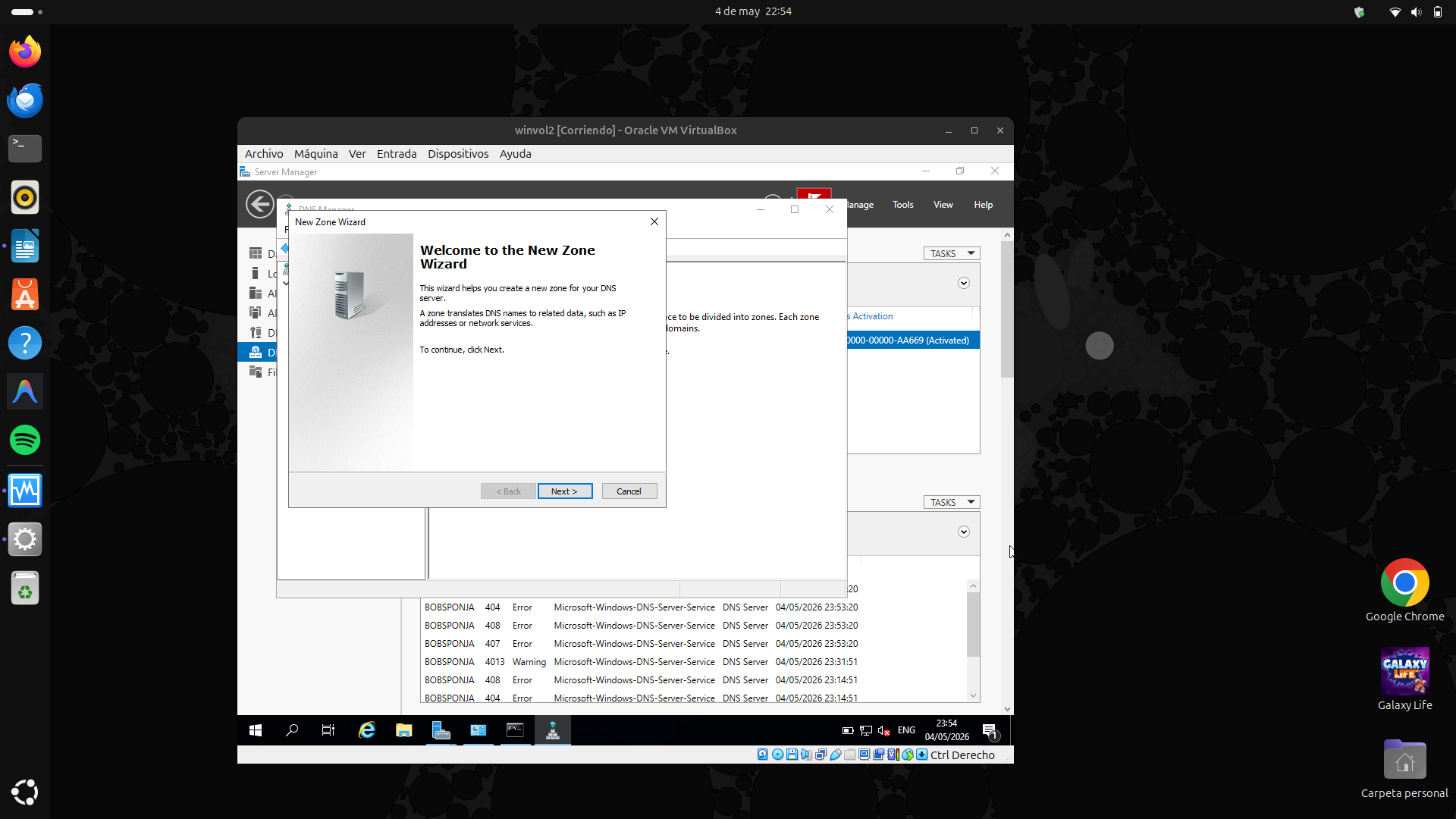This screenshot has width=1456, height=819.
Task: Open Trash from Ubuntu dock
Action: click(25, 588)
